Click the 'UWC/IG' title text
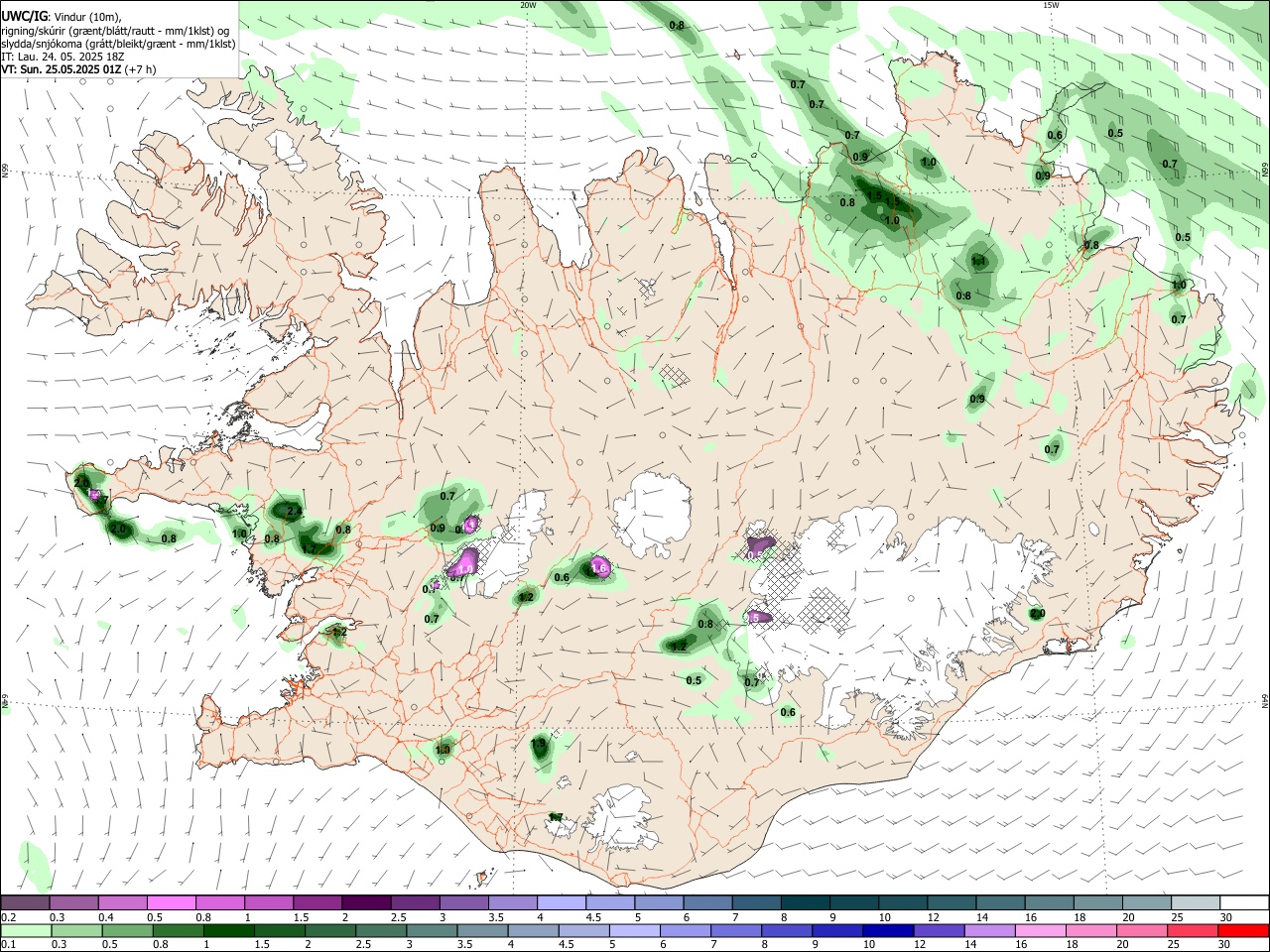Viewport: 1270px width, 952px height. coord(24,17)
